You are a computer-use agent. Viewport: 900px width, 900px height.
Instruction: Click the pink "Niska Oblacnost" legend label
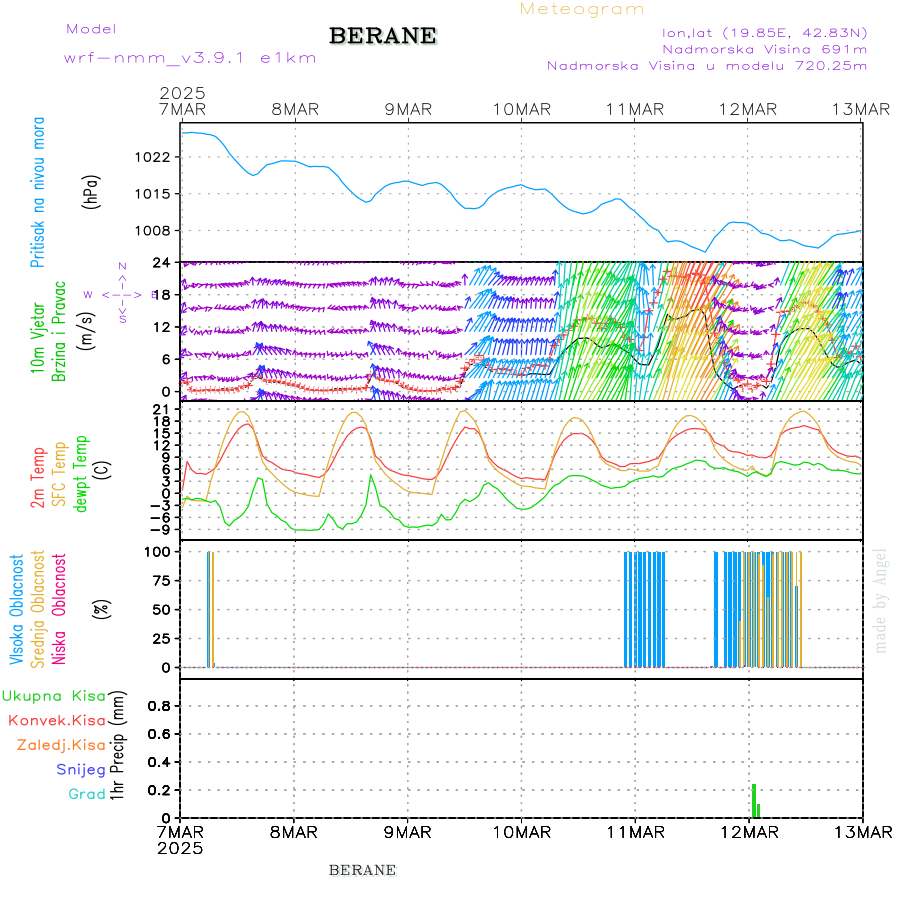[59, 610]
